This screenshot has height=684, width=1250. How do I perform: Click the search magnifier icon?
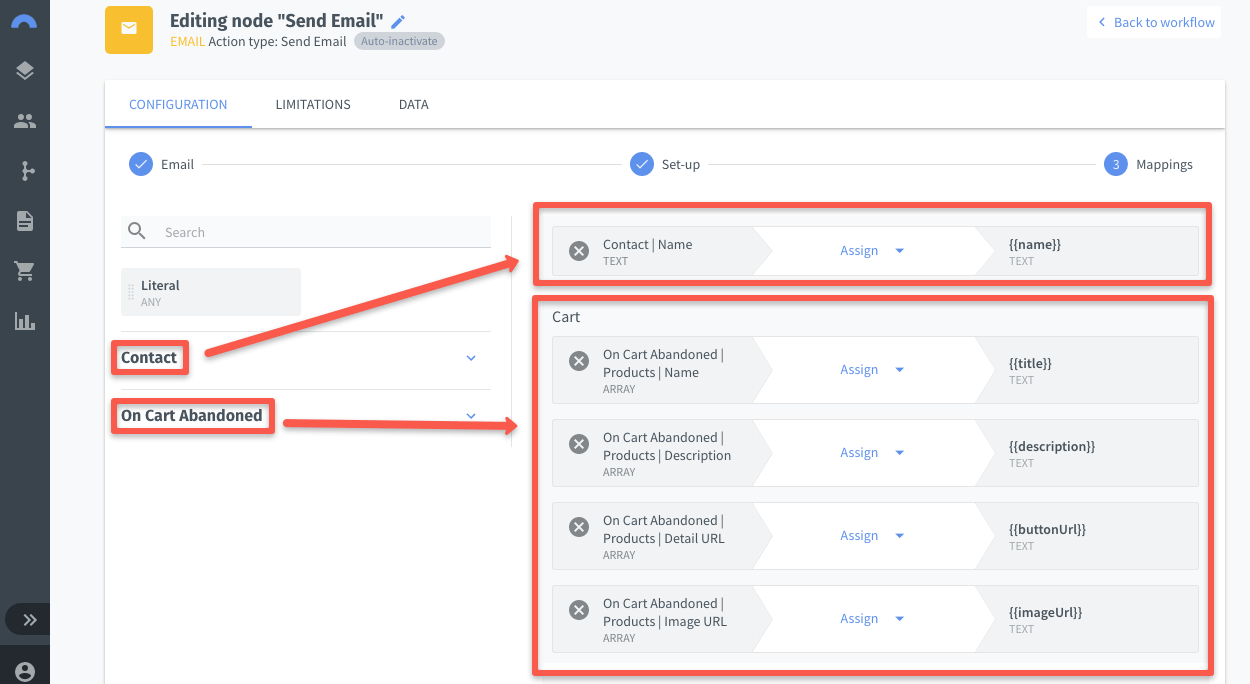pyautogui.click(x=137, y=232)
